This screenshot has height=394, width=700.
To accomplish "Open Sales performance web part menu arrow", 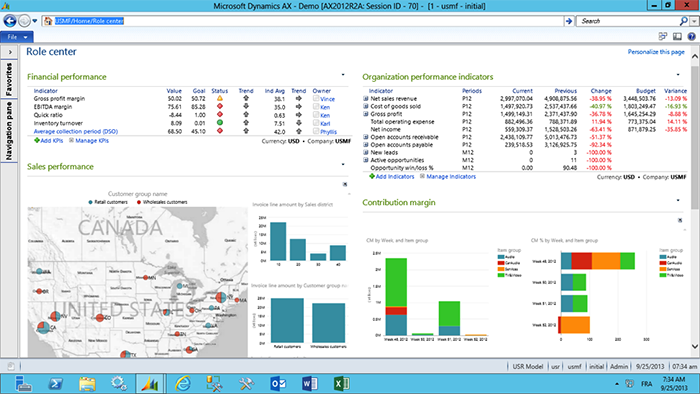I will [x=343, y=165].
